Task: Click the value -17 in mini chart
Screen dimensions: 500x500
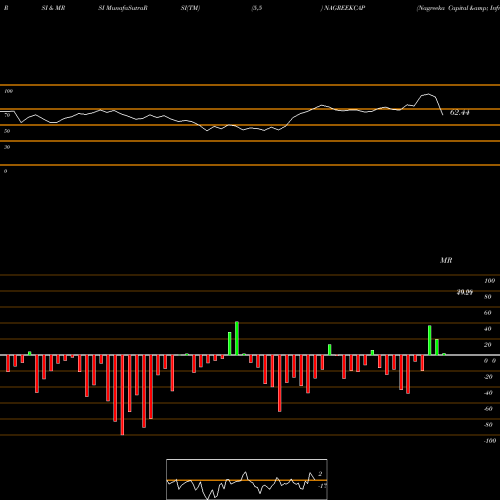Action: click(322, 486)
